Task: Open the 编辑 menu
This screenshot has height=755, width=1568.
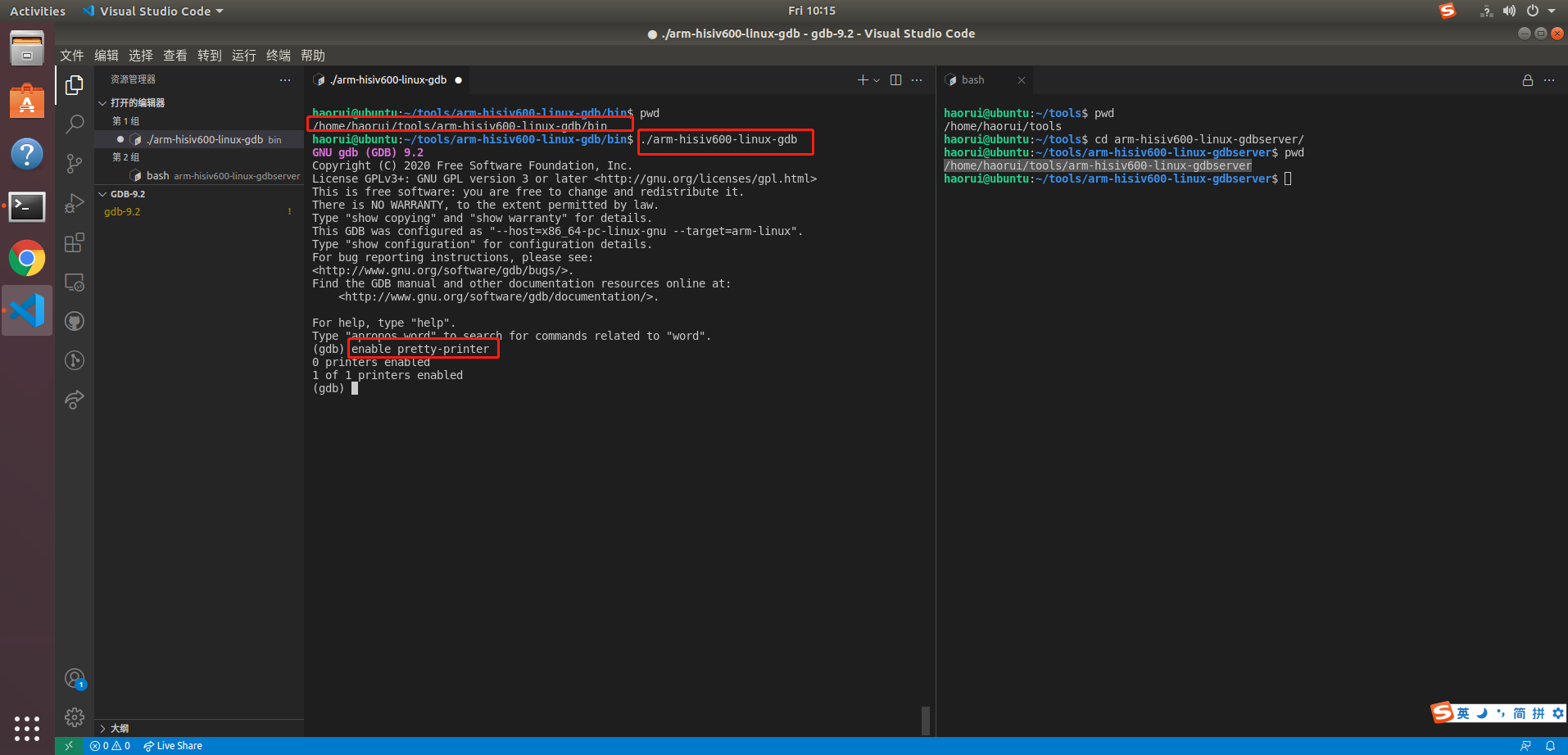Action: (106, 56)
